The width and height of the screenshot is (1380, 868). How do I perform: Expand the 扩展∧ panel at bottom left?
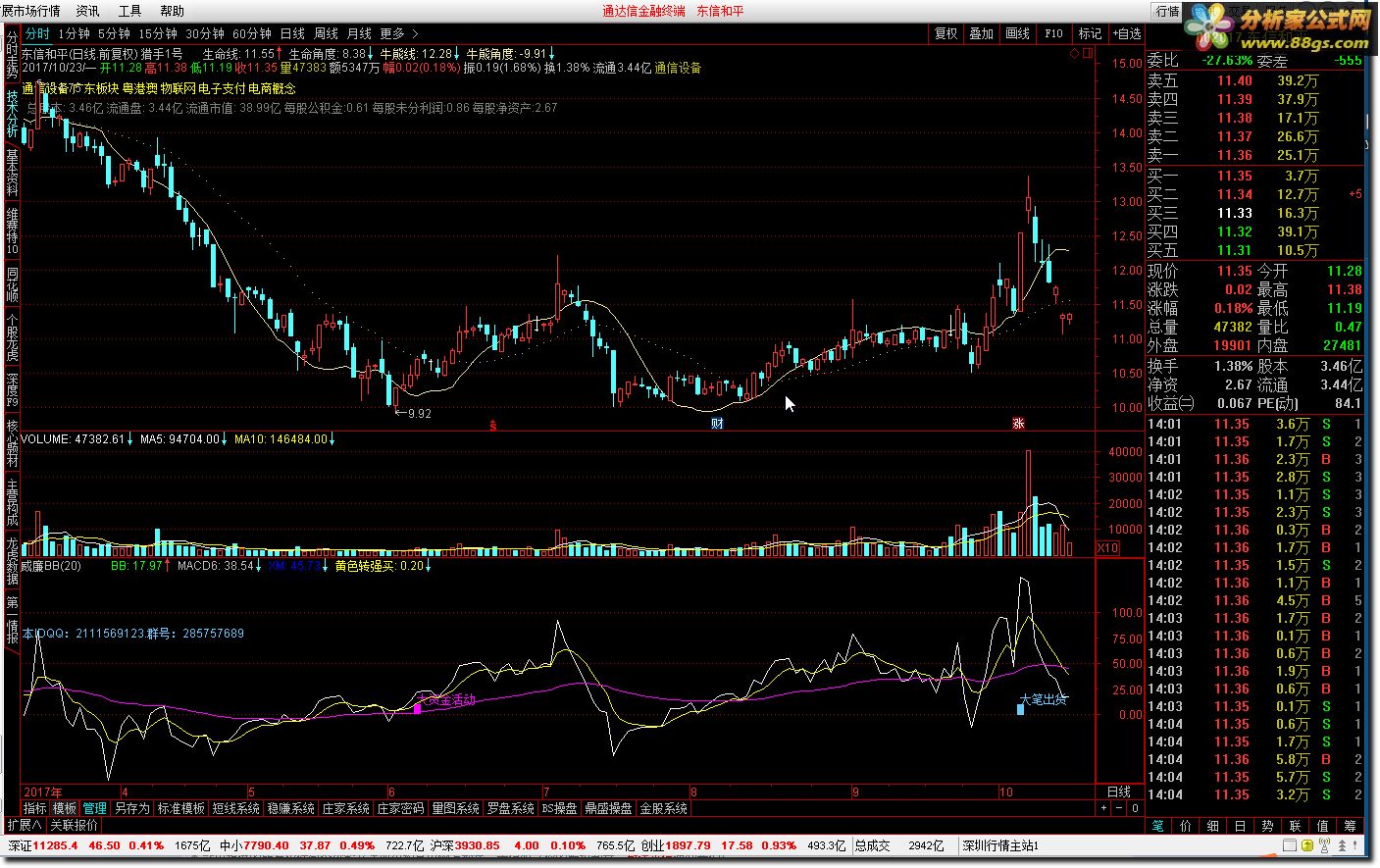(x=25, y=825)
